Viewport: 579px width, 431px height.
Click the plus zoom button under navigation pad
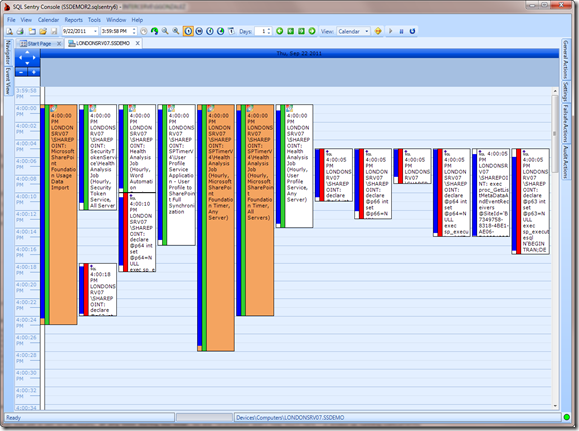pos(34,72)
